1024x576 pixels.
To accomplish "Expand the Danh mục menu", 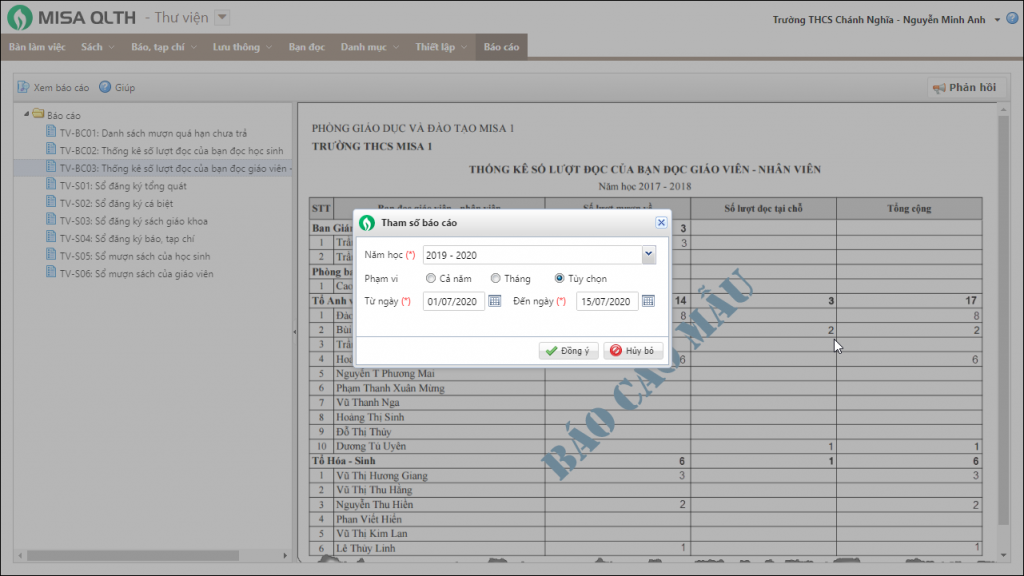I will pyautogui.click(x=396, y=47).
